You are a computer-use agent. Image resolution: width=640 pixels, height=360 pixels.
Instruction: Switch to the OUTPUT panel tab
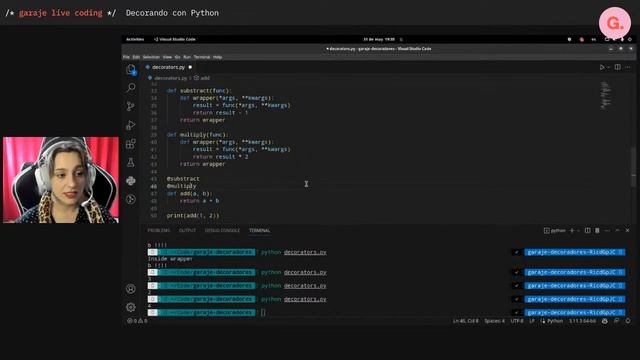pyautogui.click(x=187, y=231)
